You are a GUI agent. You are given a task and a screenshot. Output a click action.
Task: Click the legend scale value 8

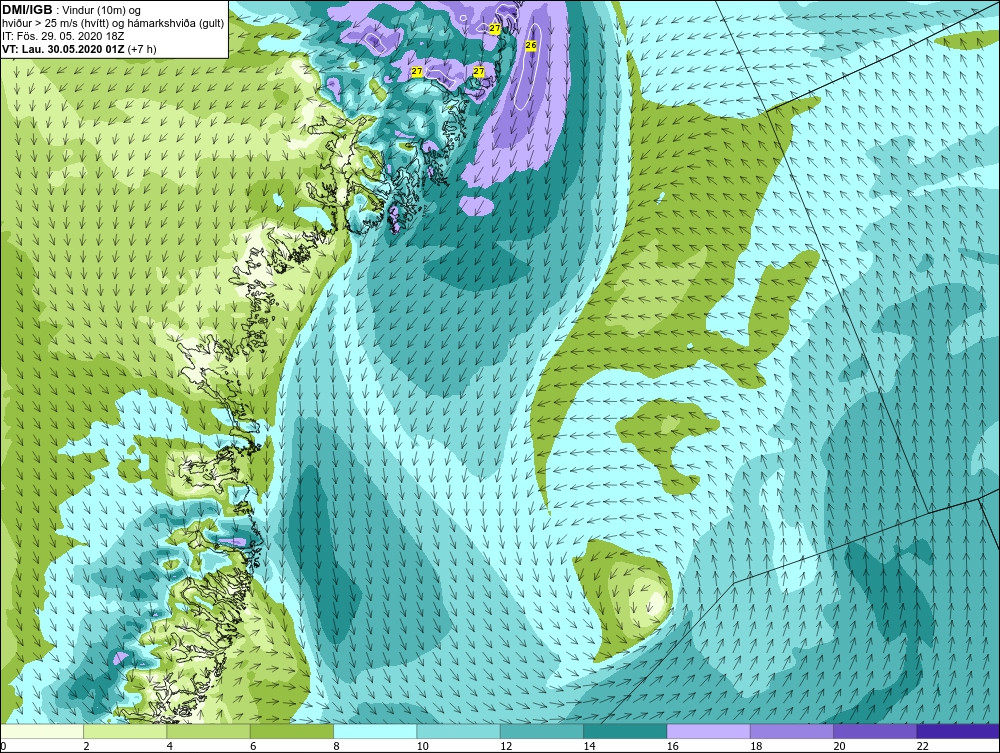(336, 746)
